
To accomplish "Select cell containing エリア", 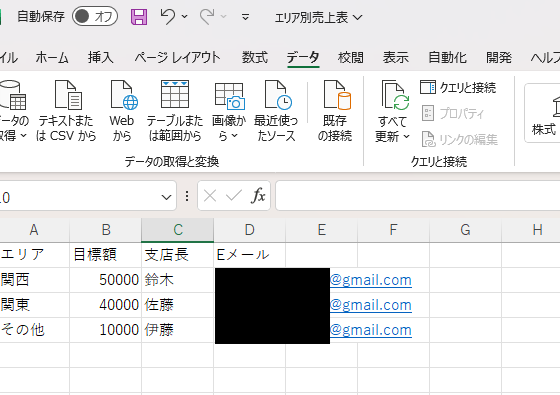I will coord(35,255).
